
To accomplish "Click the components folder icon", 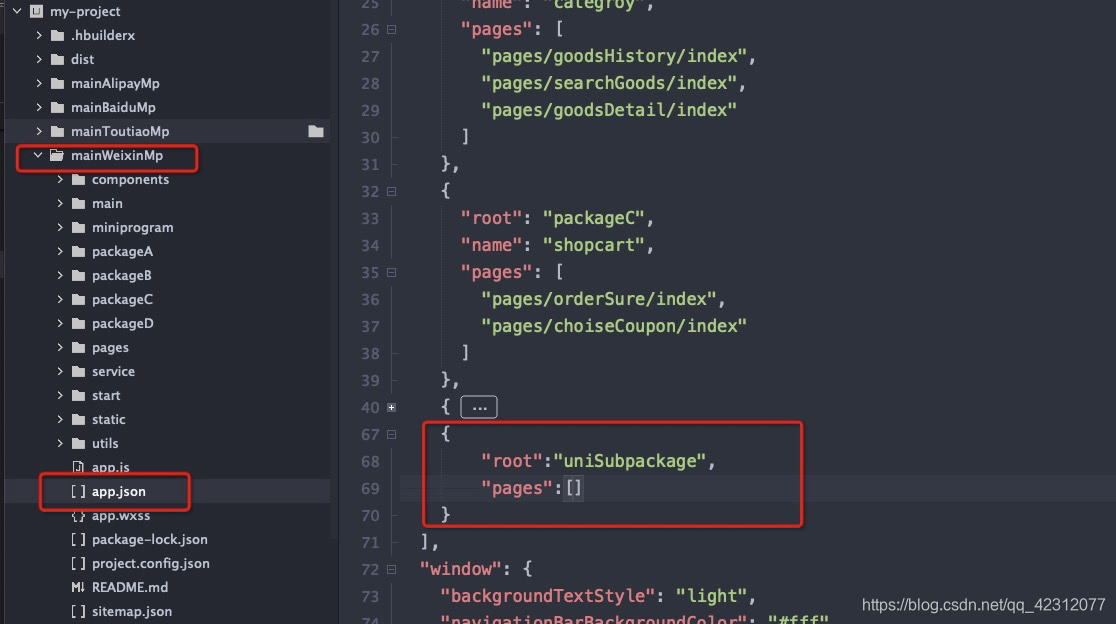I will (79, 179).
